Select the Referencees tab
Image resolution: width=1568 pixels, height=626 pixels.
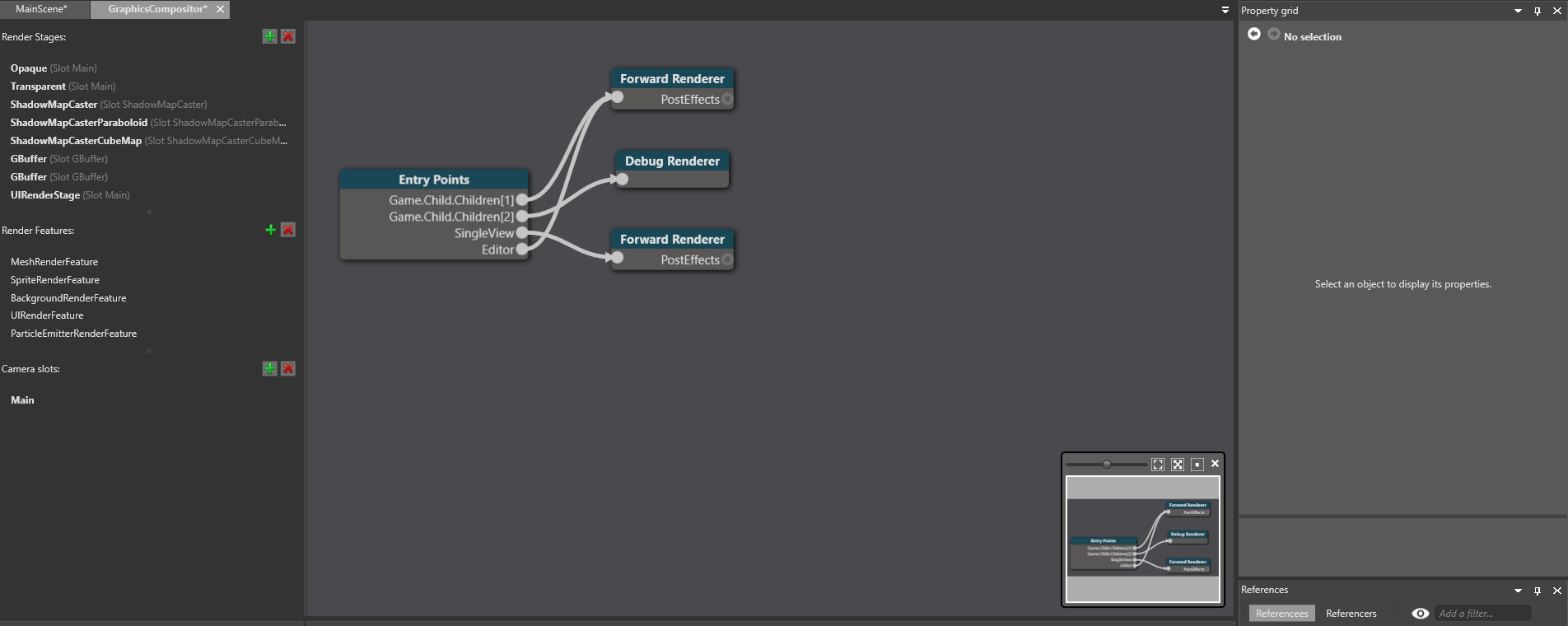click(x=1281, y=614)
